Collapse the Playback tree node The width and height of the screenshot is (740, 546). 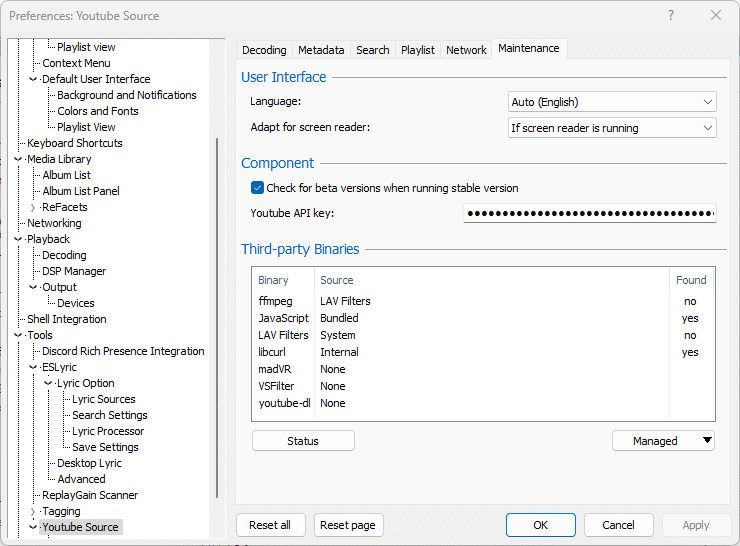[18, 239]
